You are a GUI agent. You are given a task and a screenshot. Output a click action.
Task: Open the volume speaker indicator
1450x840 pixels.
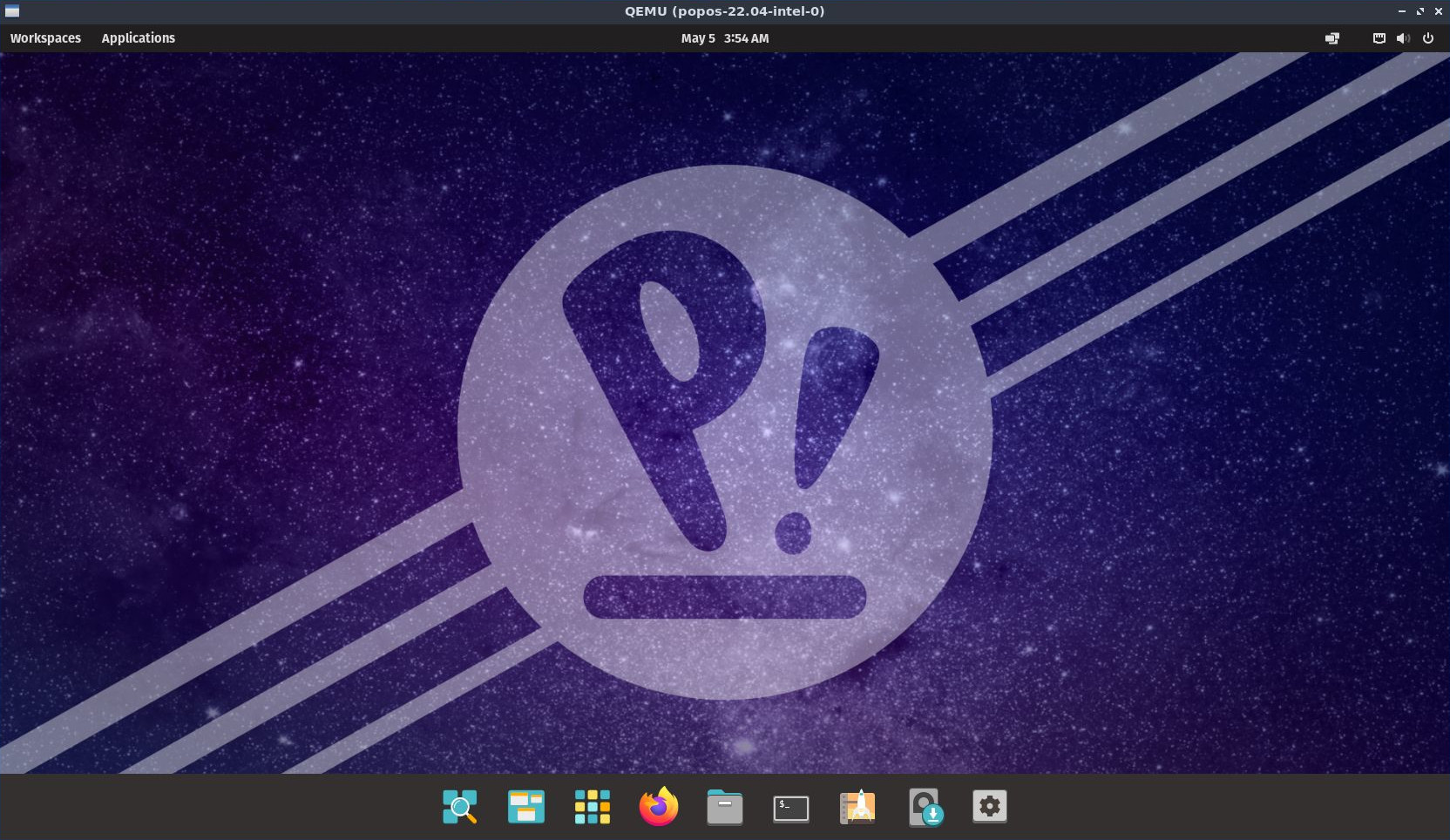1403,38
